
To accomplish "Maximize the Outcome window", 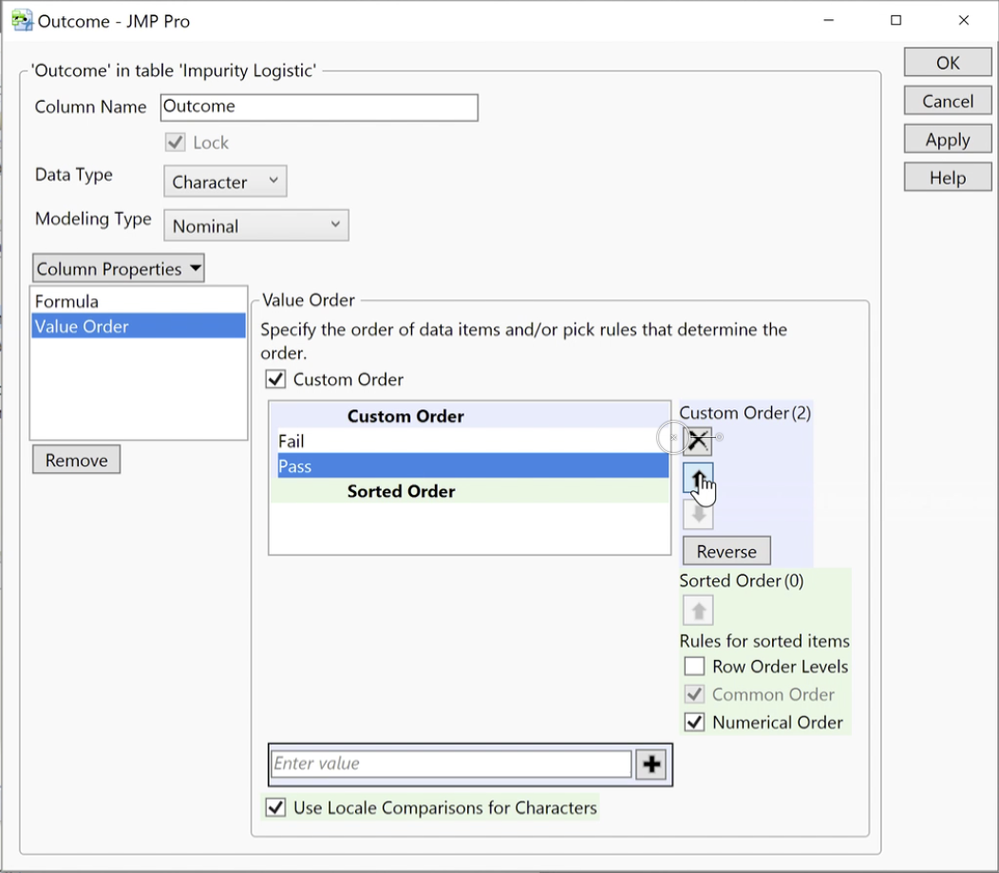I will pyautogui.click(x=896, y=20).
